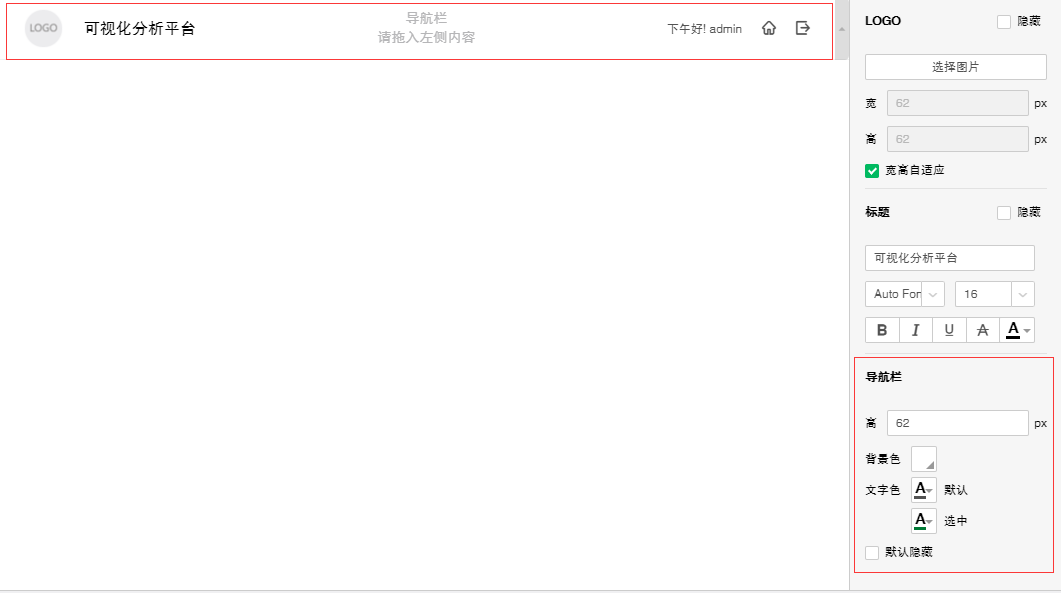Click the logout icon next to home

point(802,28)
